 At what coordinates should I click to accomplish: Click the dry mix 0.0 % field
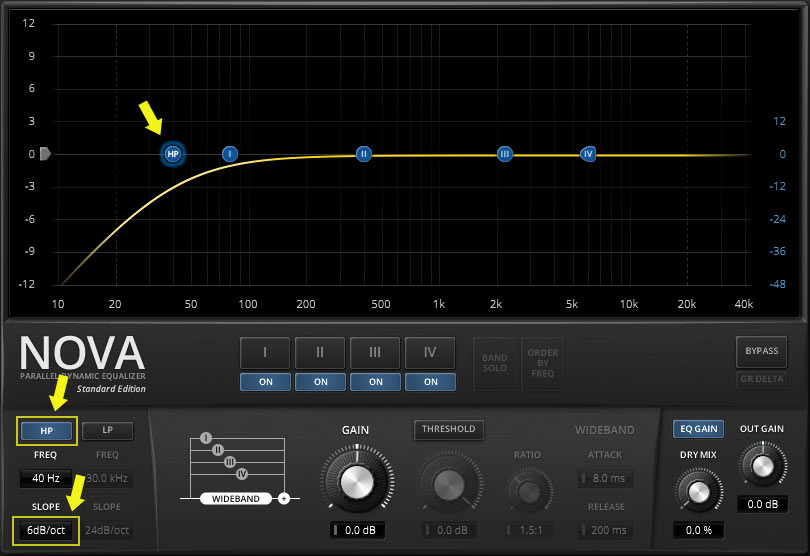[x=698, y=530]
